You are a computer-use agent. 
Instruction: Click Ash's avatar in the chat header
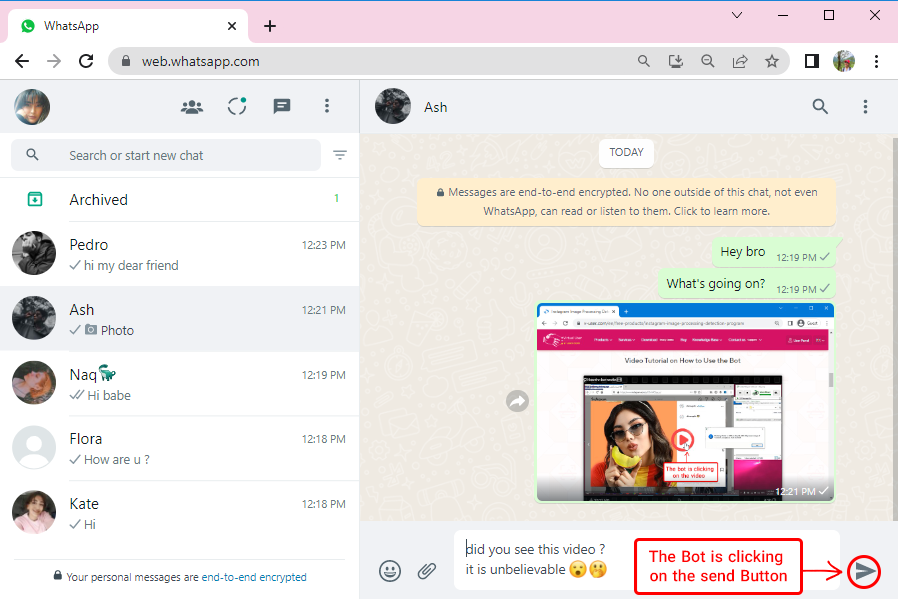point(393,107)
